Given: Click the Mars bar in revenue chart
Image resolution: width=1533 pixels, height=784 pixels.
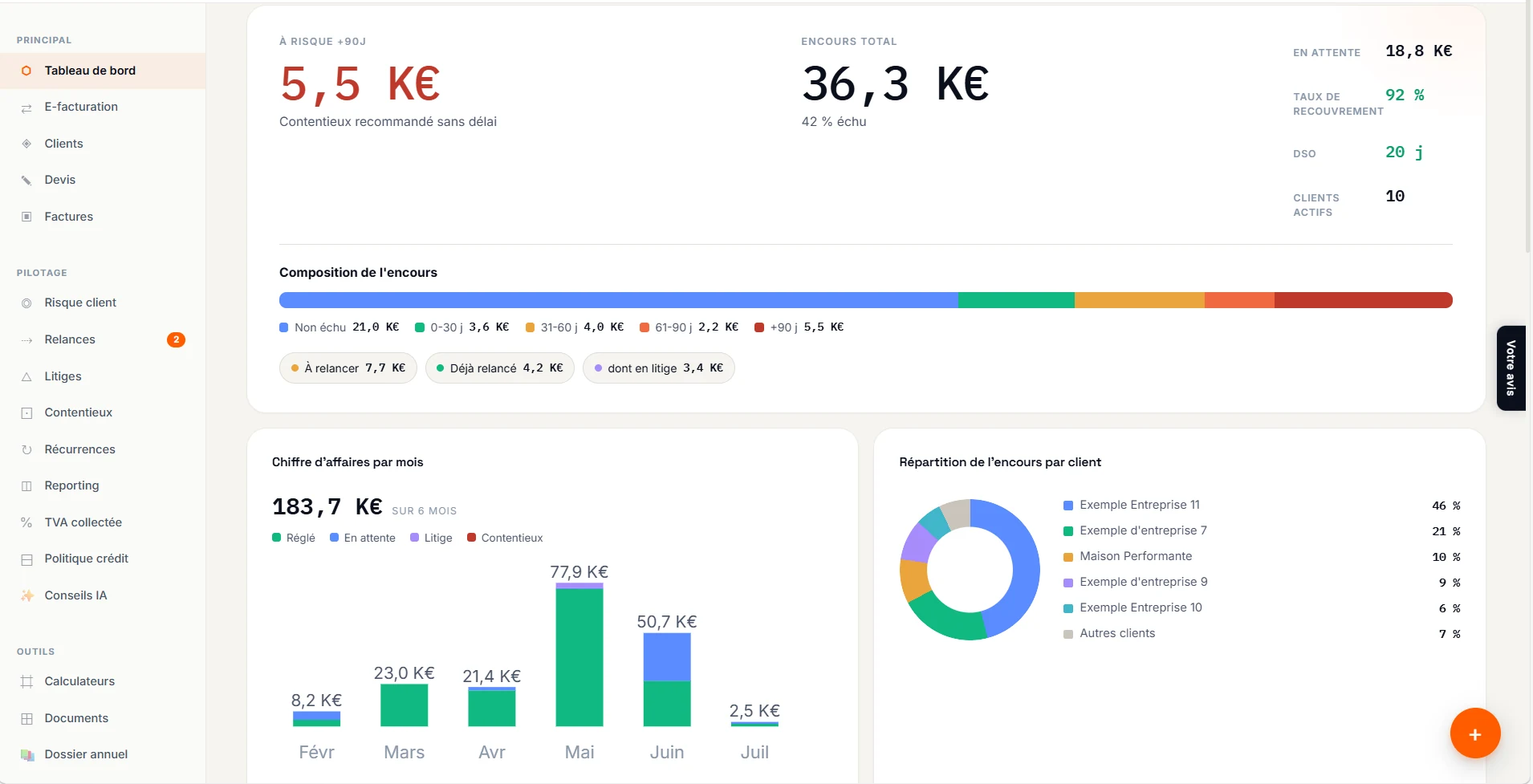Looking at the screenshot, I should [x=404, y=705].
